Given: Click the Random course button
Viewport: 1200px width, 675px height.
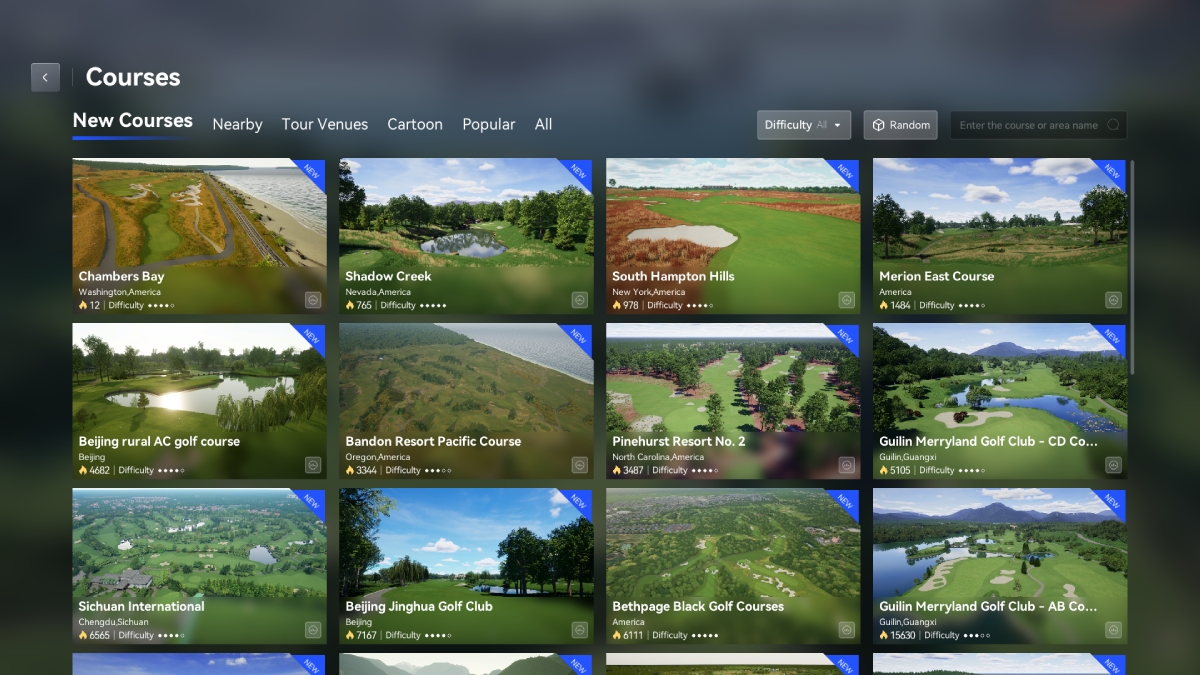Looking at the screenshot, I should (x=900, y=125).
